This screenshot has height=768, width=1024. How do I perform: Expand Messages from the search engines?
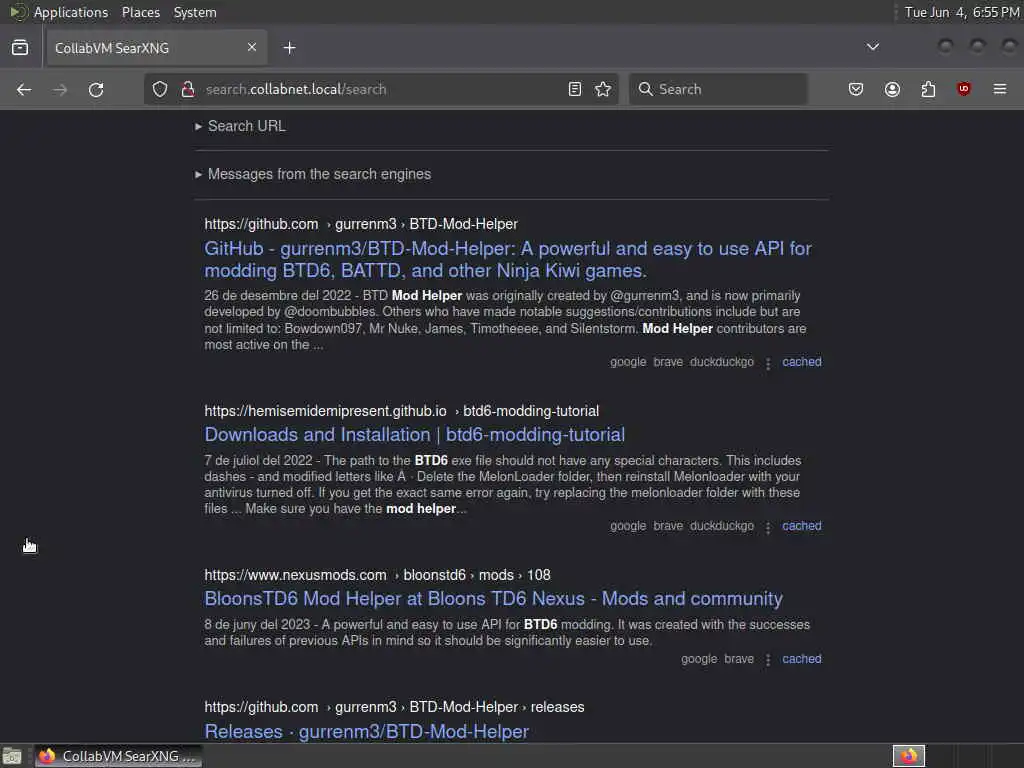313,174
